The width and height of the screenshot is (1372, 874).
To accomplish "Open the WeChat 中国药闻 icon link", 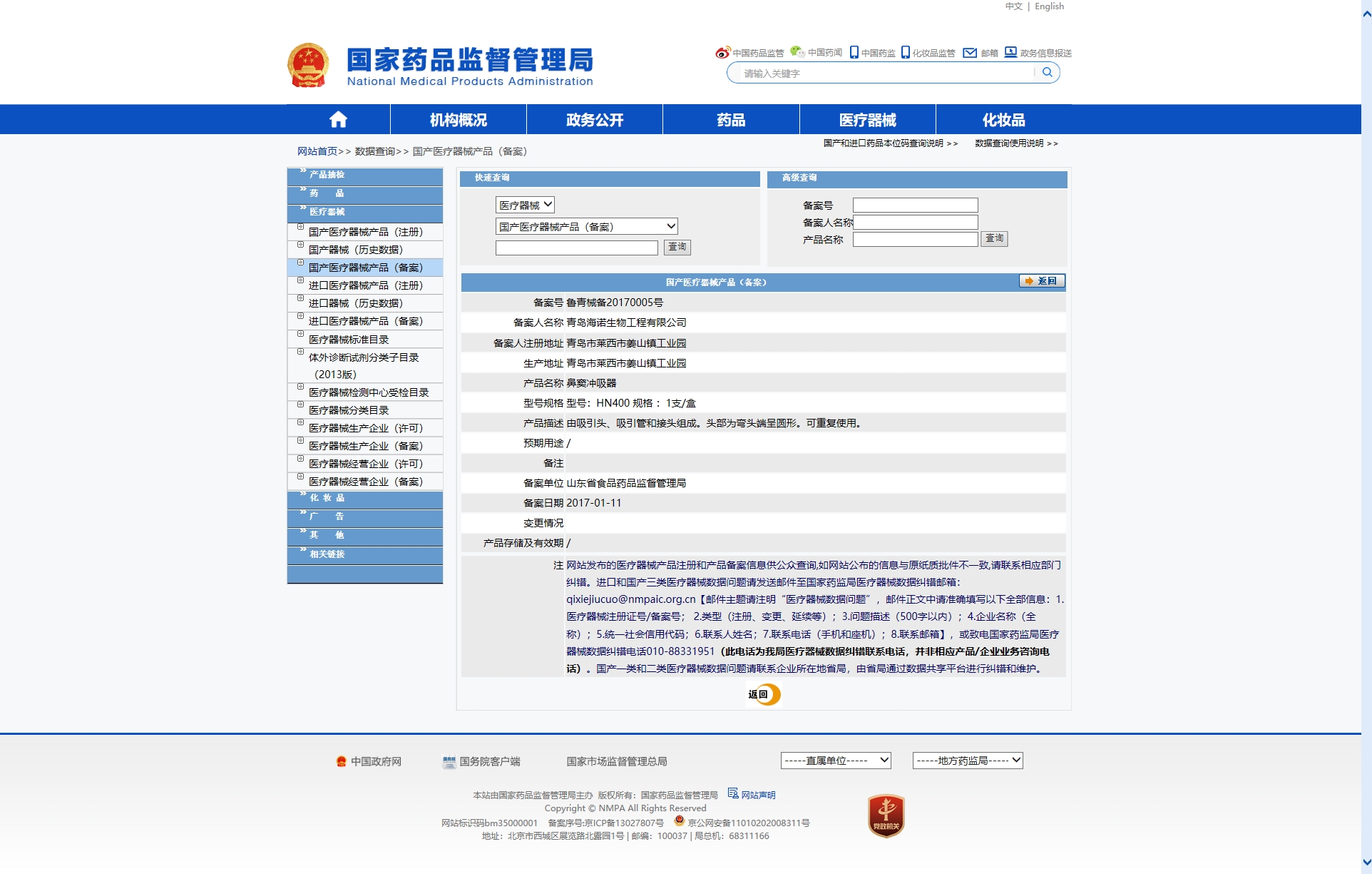I will point(797,52).
